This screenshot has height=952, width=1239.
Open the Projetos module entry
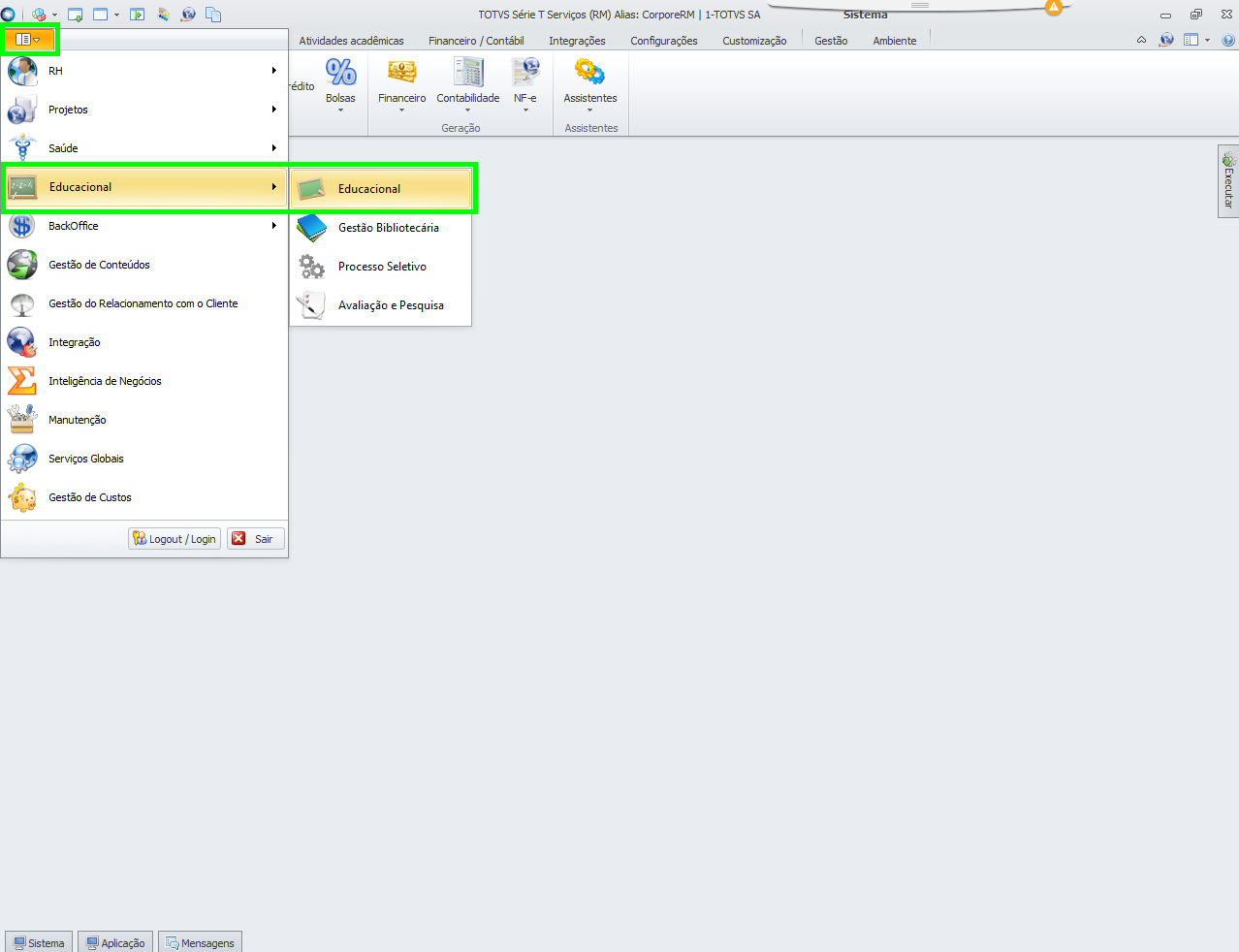click(144, 110)
